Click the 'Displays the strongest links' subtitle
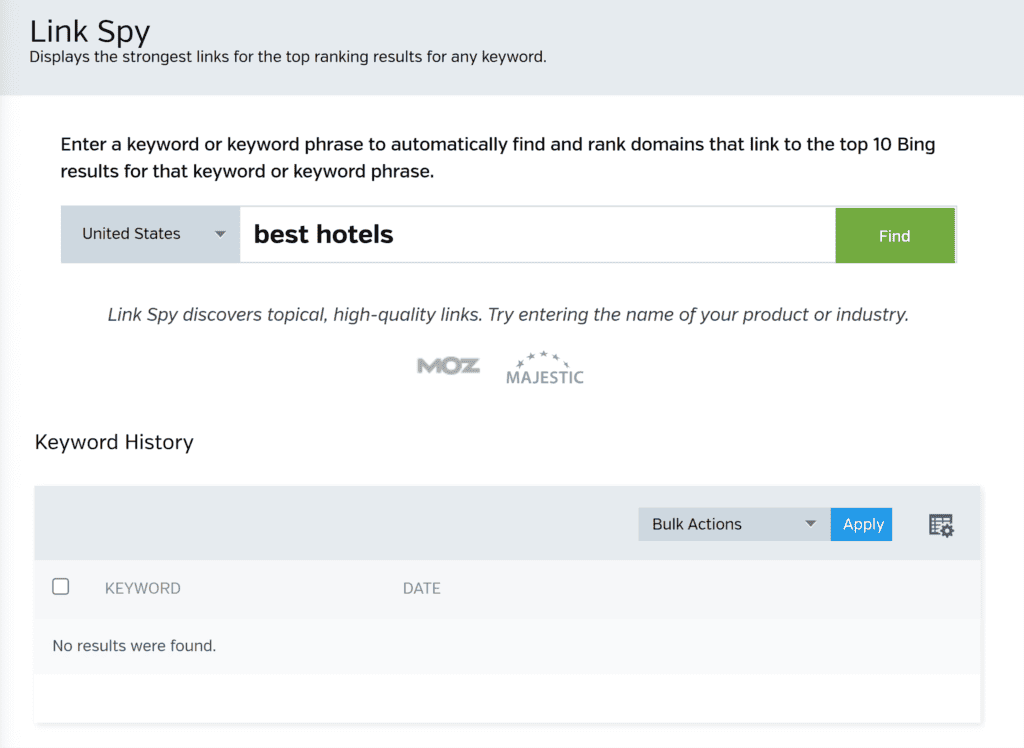 click(288, 57)
